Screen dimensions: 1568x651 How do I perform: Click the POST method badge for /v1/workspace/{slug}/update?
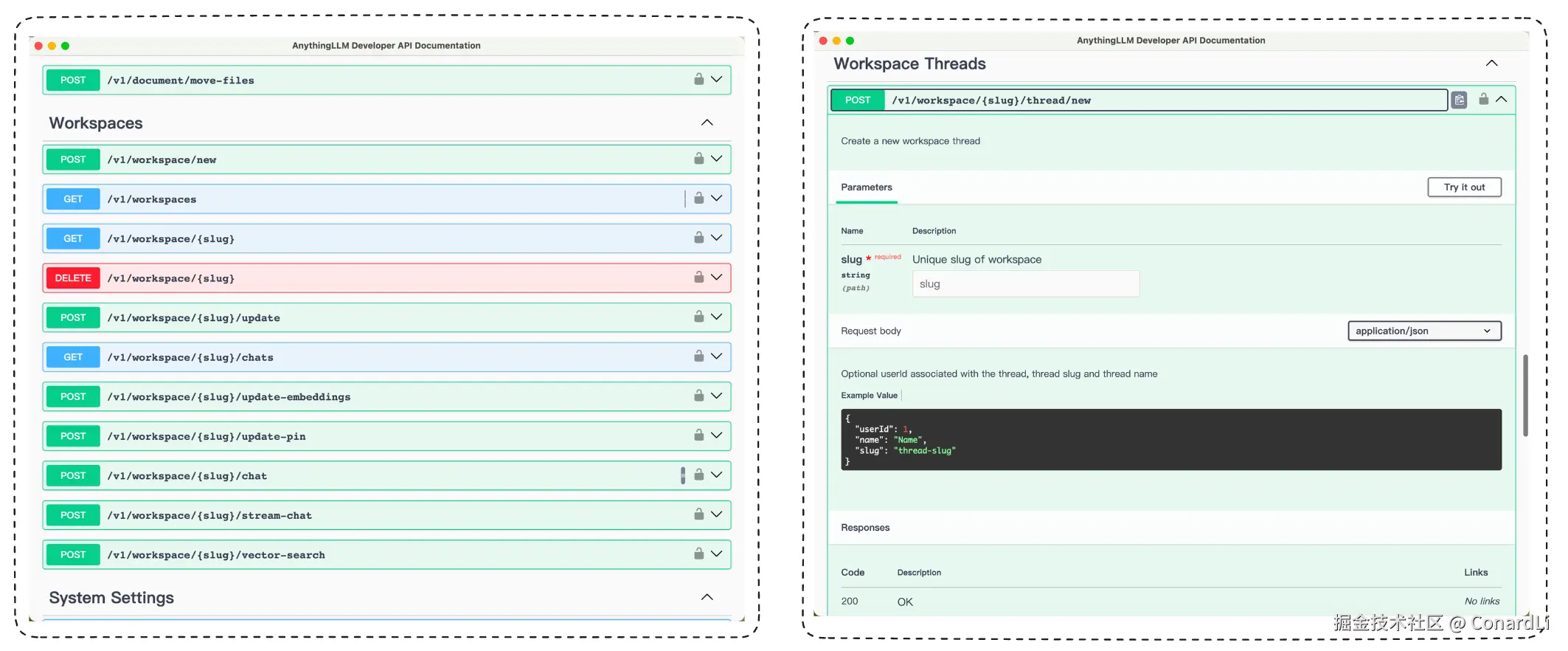(x=73, y=317)
